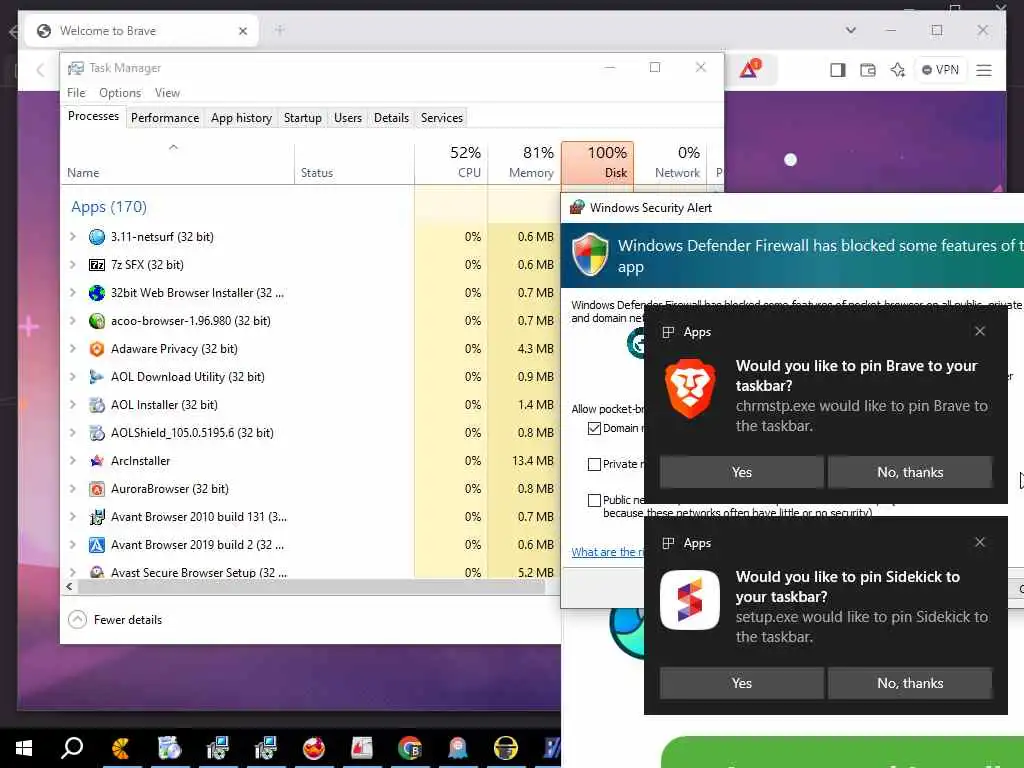Click the ArcInstaller process icon
The height and width of the screenshot is (768, 1024).
pos(97,461)
